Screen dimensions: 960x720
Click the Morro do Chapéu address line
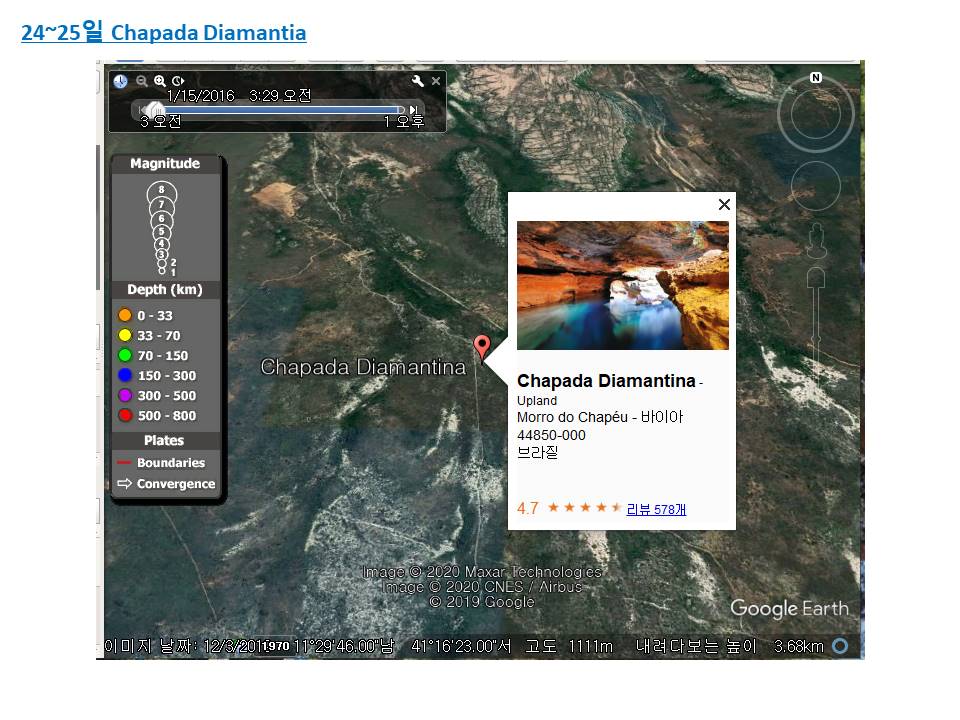600,417
